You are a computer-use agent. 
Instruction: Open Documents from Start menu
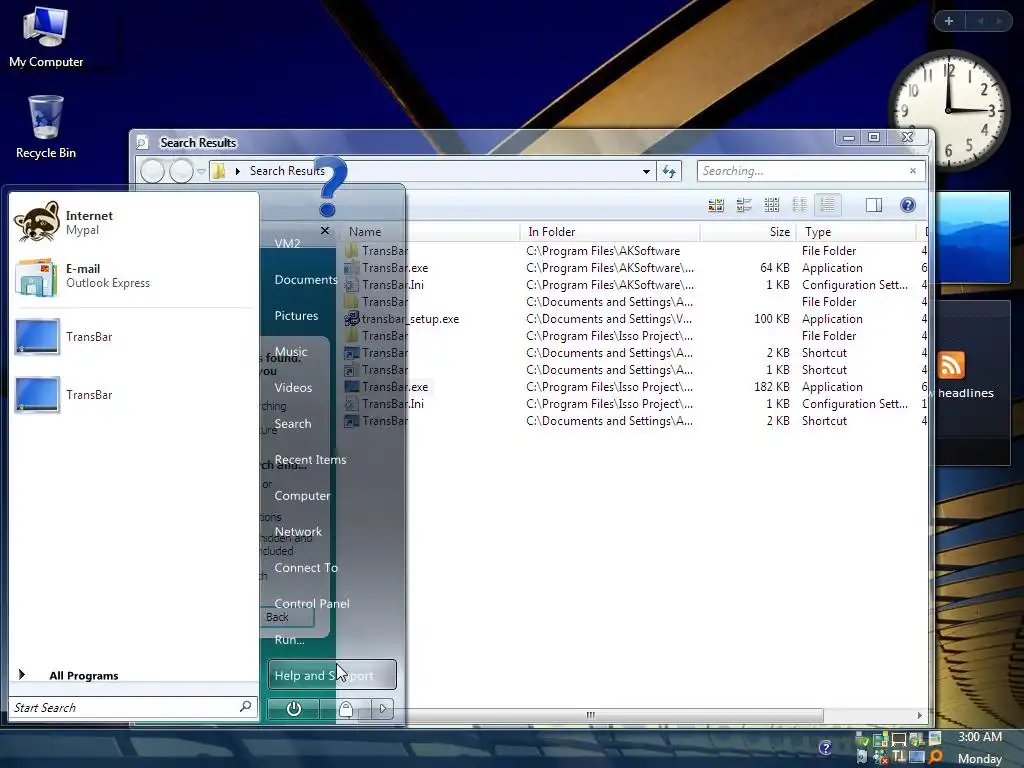[305, 280]
